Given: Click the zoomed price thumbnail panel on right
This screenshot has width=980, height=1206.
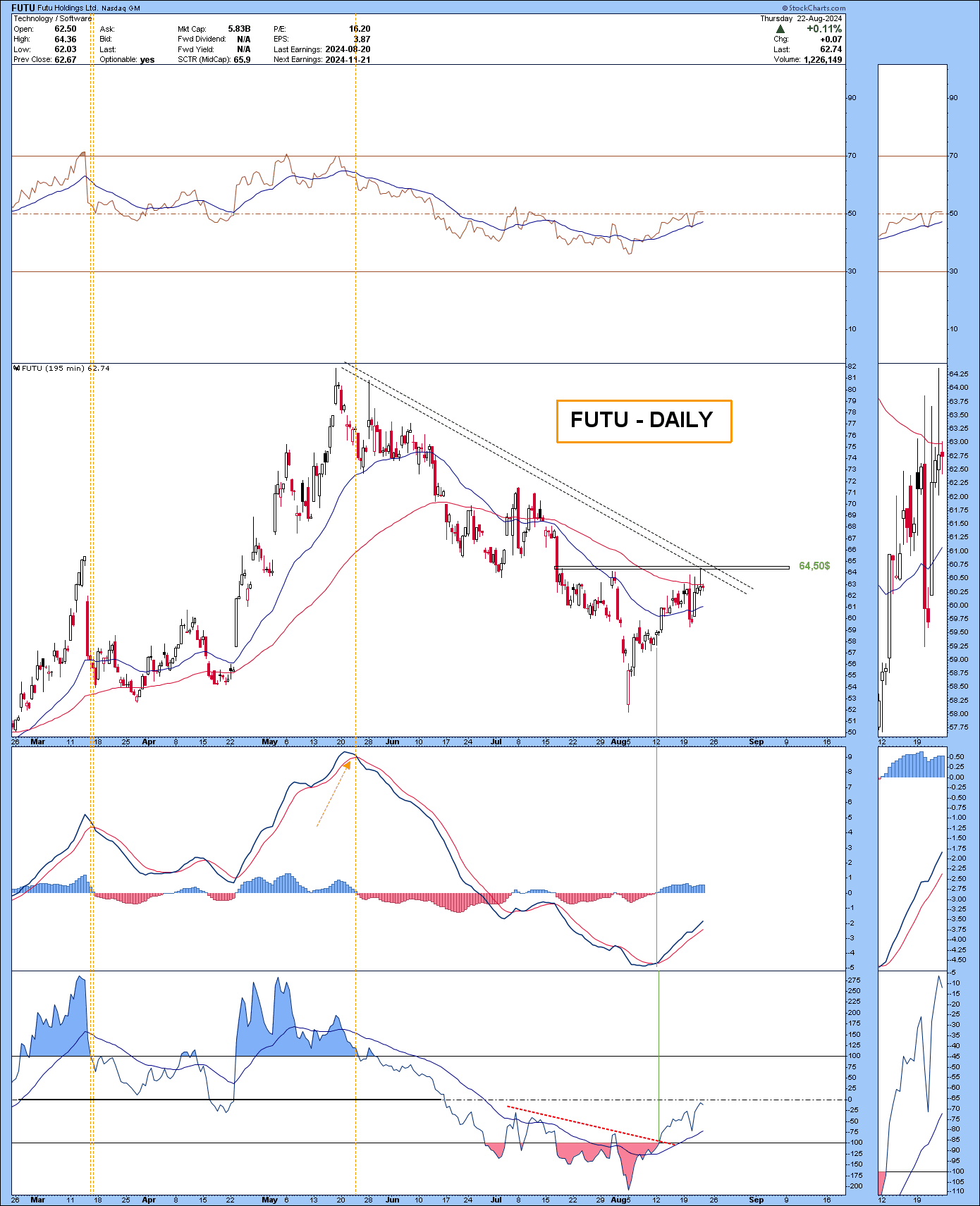Looking at the screenshot, I should point(911,550).
